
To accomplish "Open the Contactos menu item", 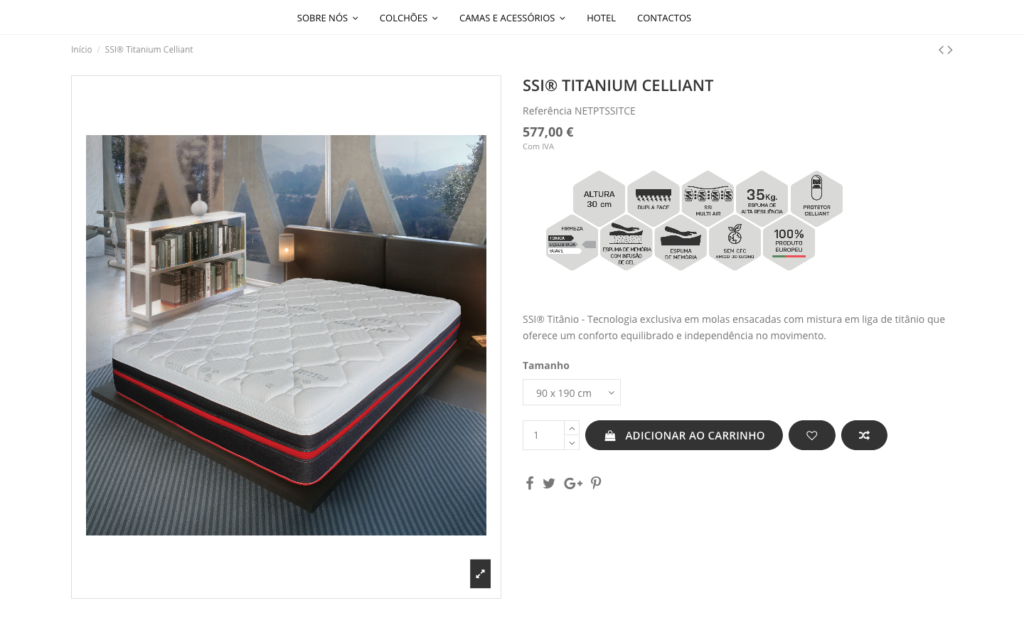I will coord(664,18).
